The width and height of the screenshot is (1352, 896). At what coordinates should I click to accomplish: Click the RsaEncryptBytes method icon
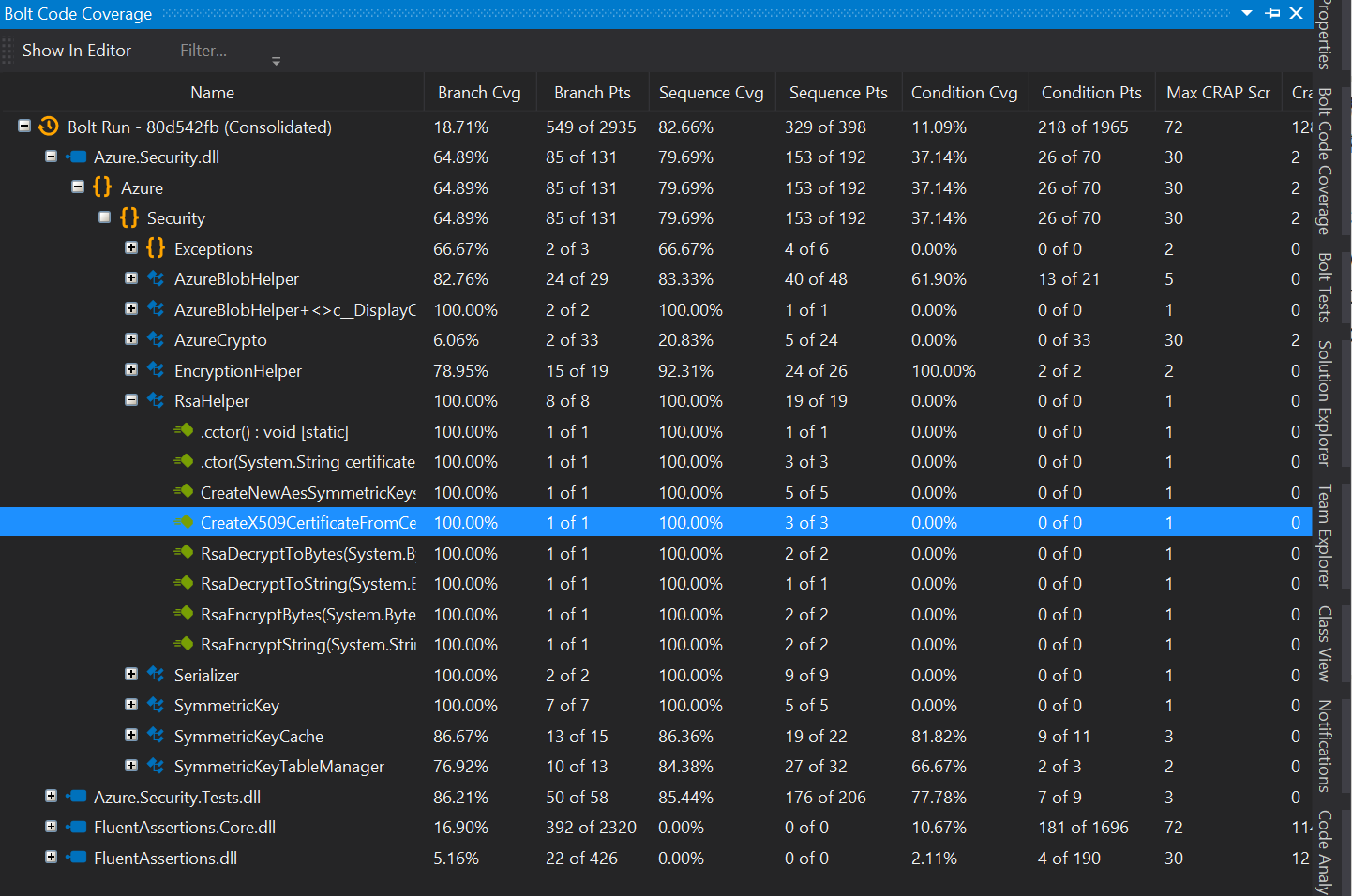[183, 614]
